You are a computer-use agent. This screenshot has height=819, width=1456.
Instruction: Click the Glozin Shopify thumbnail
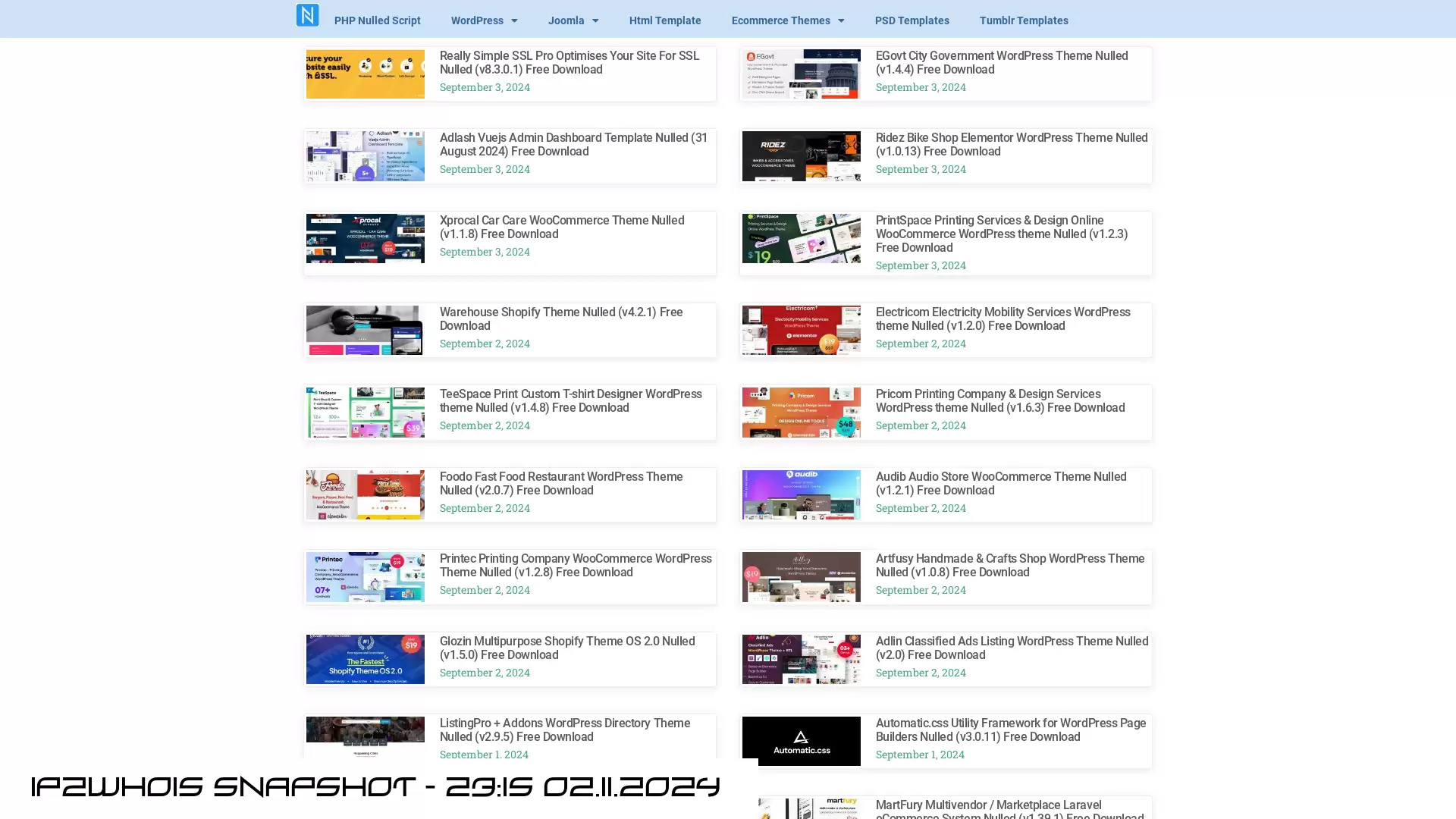(366, 660)
